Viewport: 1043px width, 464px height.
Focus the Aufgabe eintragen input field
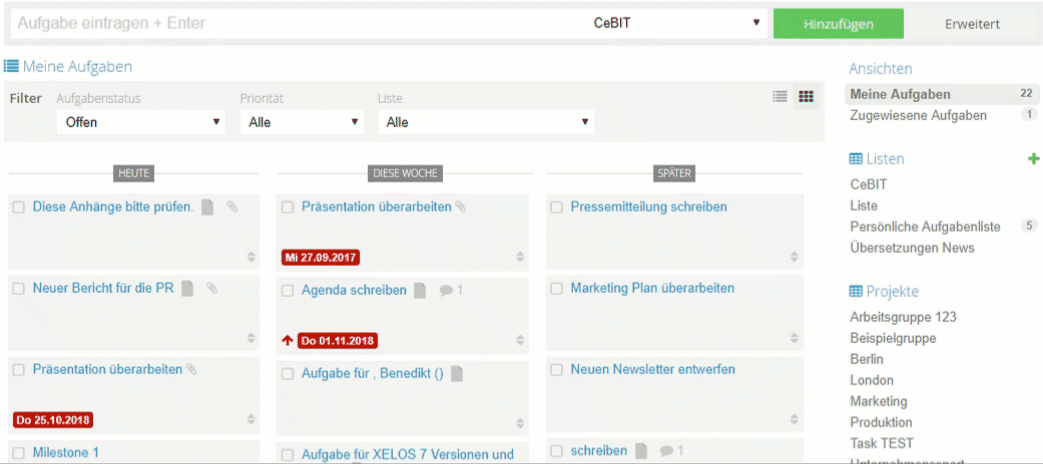click(x=290, y=23)
